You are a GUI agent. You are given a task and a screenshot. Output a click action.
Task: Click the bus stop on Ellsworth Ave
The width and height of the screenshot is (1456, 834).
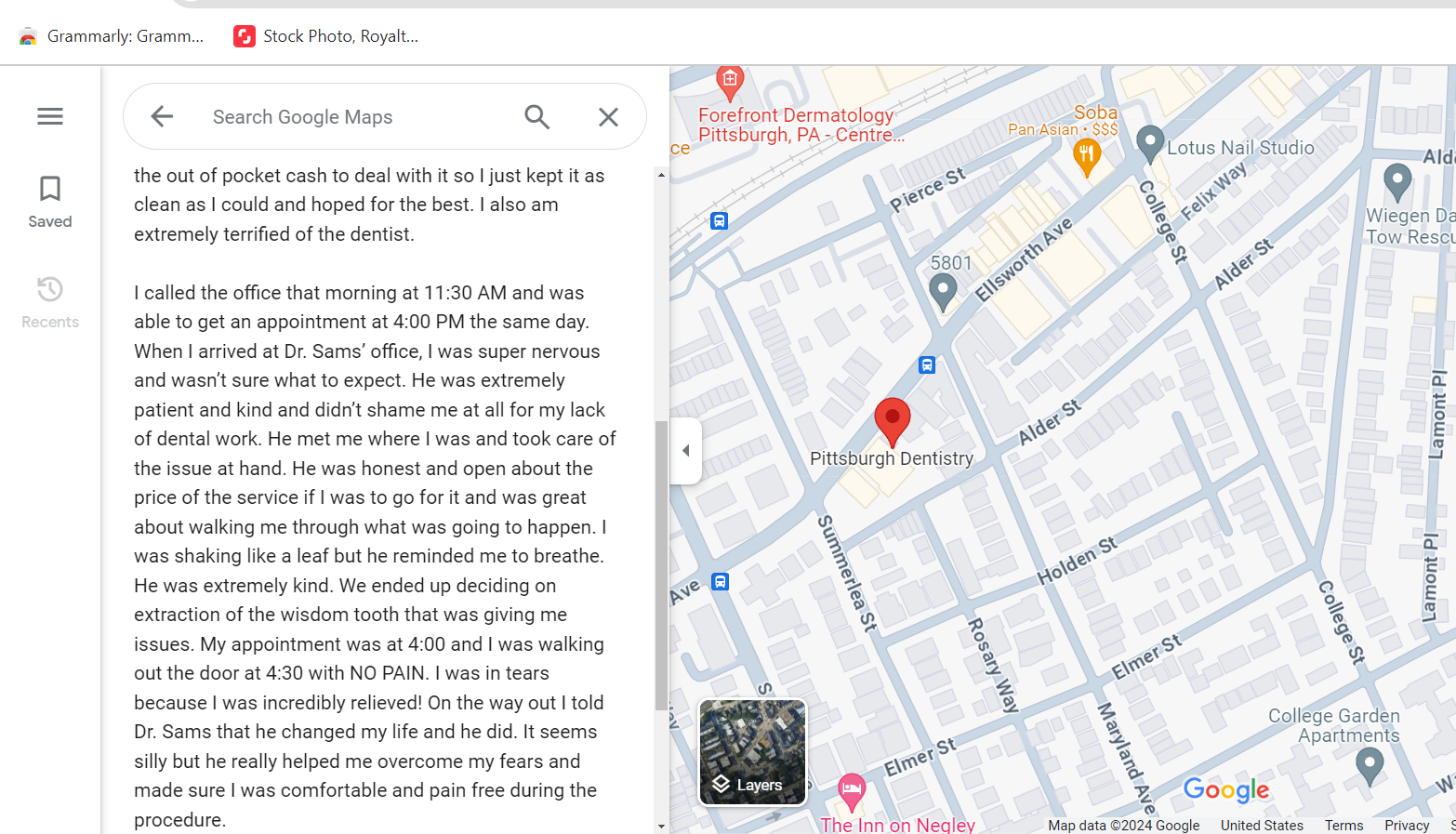point(927,365)
